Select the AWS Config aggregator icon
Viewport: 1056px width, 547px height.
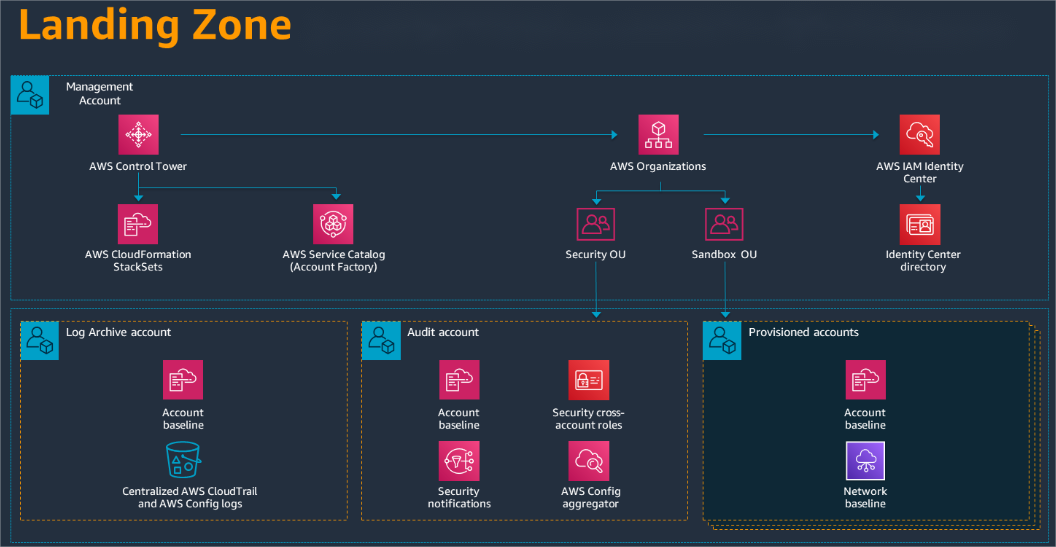[x=588, y=461]
